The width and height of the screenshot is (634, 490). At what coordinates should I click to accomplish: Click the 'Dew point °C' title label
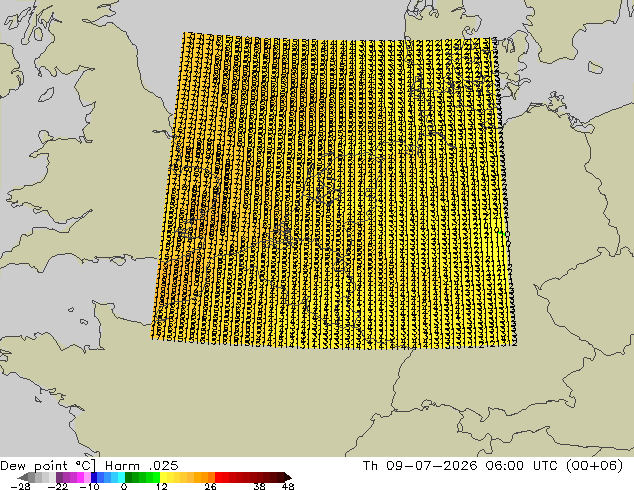click(x=48, y=465)
